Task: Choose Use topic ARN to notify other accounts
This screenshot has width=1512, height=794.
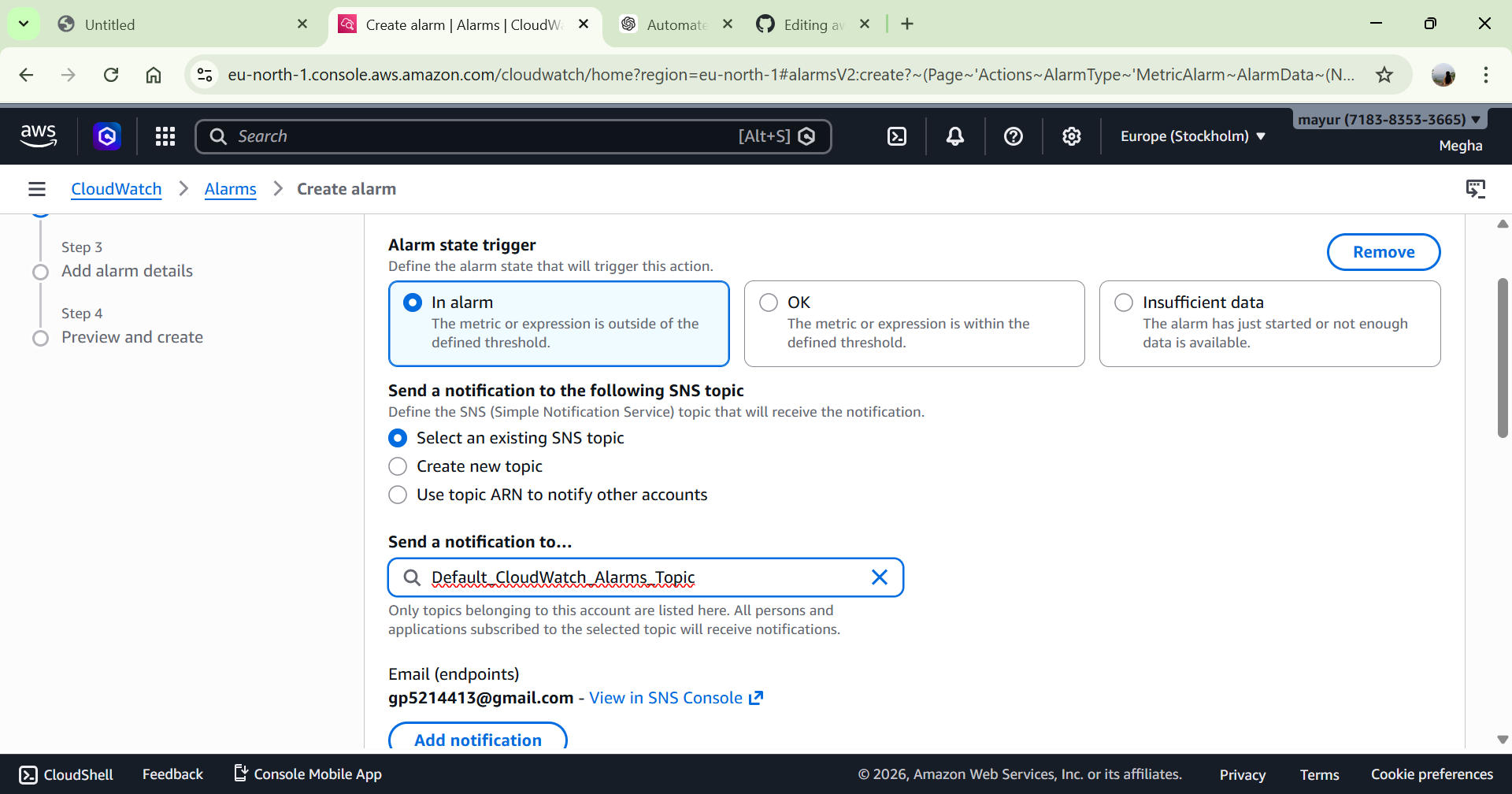Action: pyautogui.click(x=398, y=495)
